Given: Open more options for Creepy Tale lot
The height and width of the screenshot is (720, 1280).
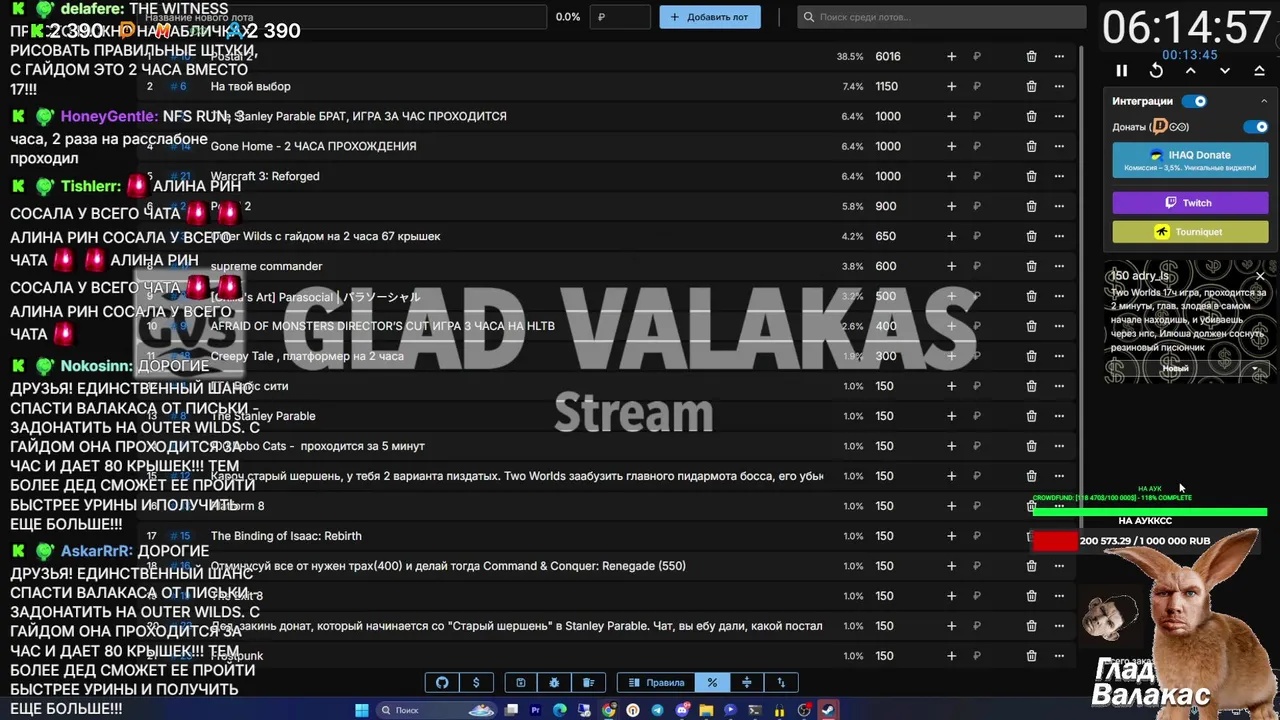Looking at the screenshot, I should tap(1059, 357).
